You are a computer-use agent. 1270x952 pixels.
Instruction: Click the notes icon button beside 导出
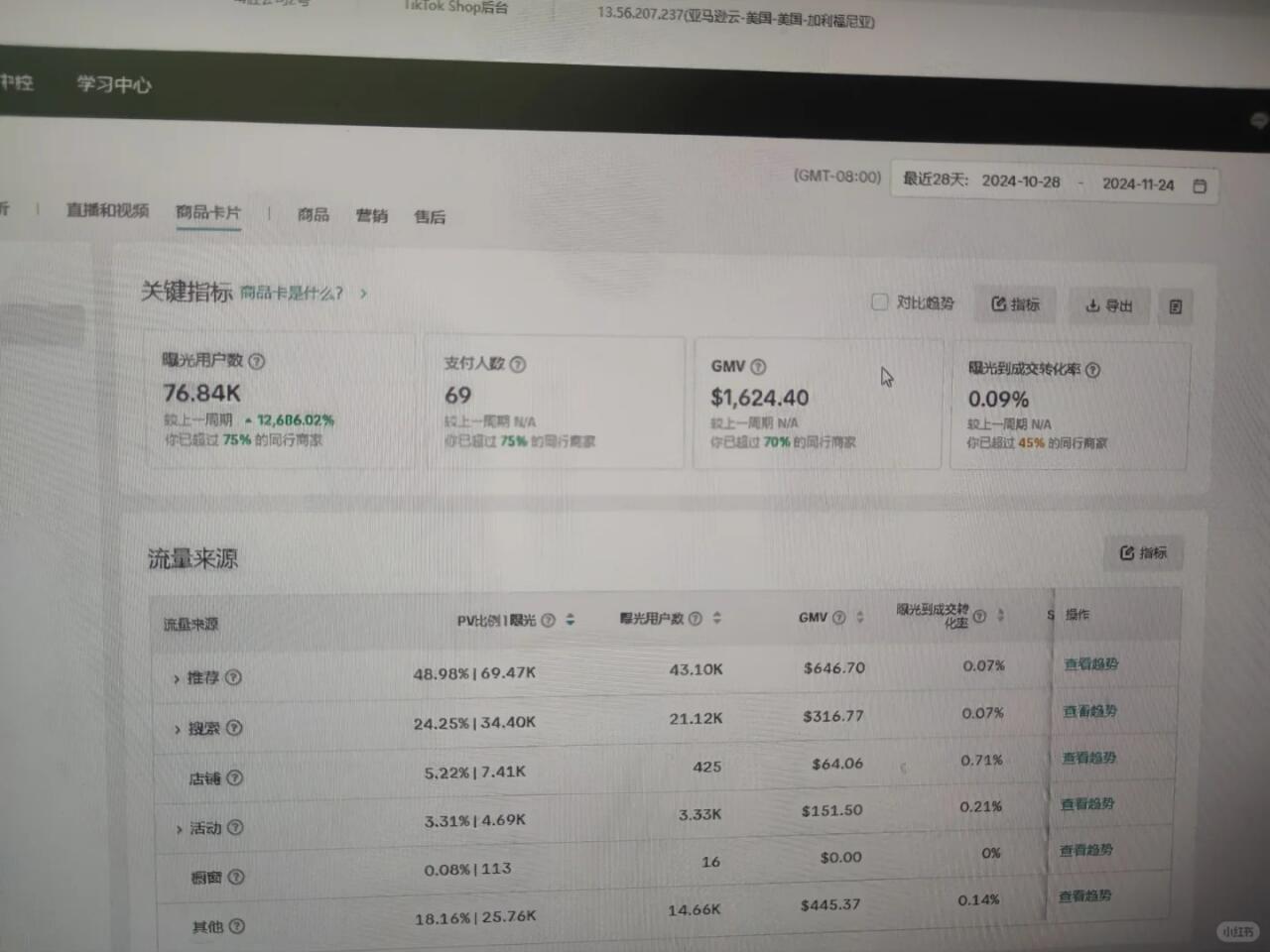[x=1176, y=306]
